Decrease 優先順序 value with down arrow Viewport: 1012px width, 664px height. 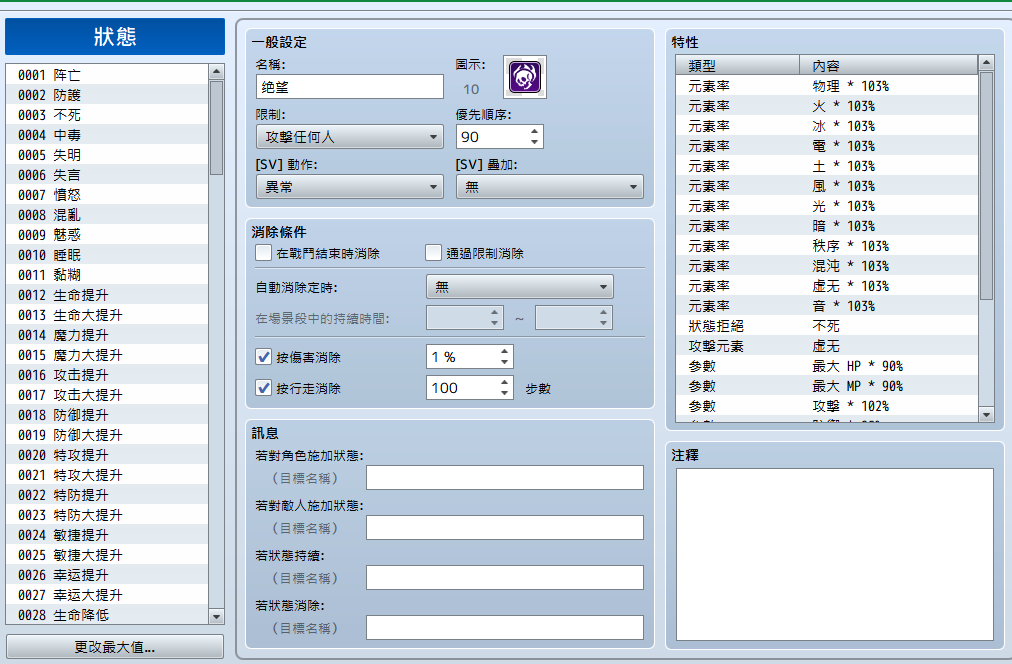point(534,142)
